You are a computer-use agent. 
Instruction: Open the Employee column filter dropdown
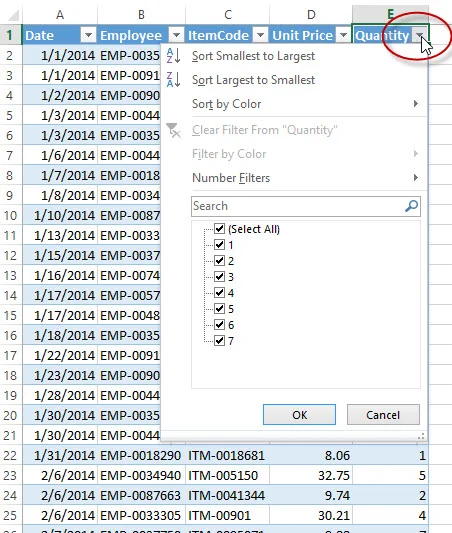pyautogui.click(x=176, y=35)
